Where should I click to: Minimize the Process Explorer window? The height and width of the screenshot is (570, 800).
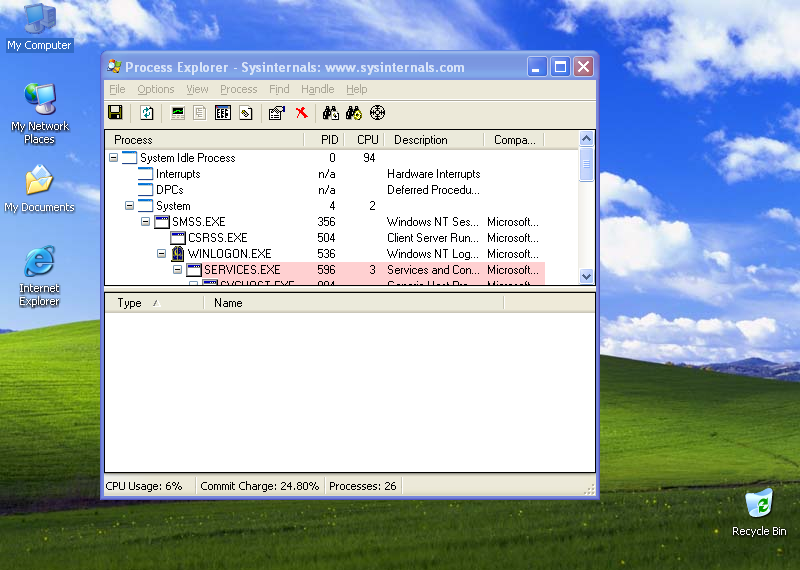537,67
